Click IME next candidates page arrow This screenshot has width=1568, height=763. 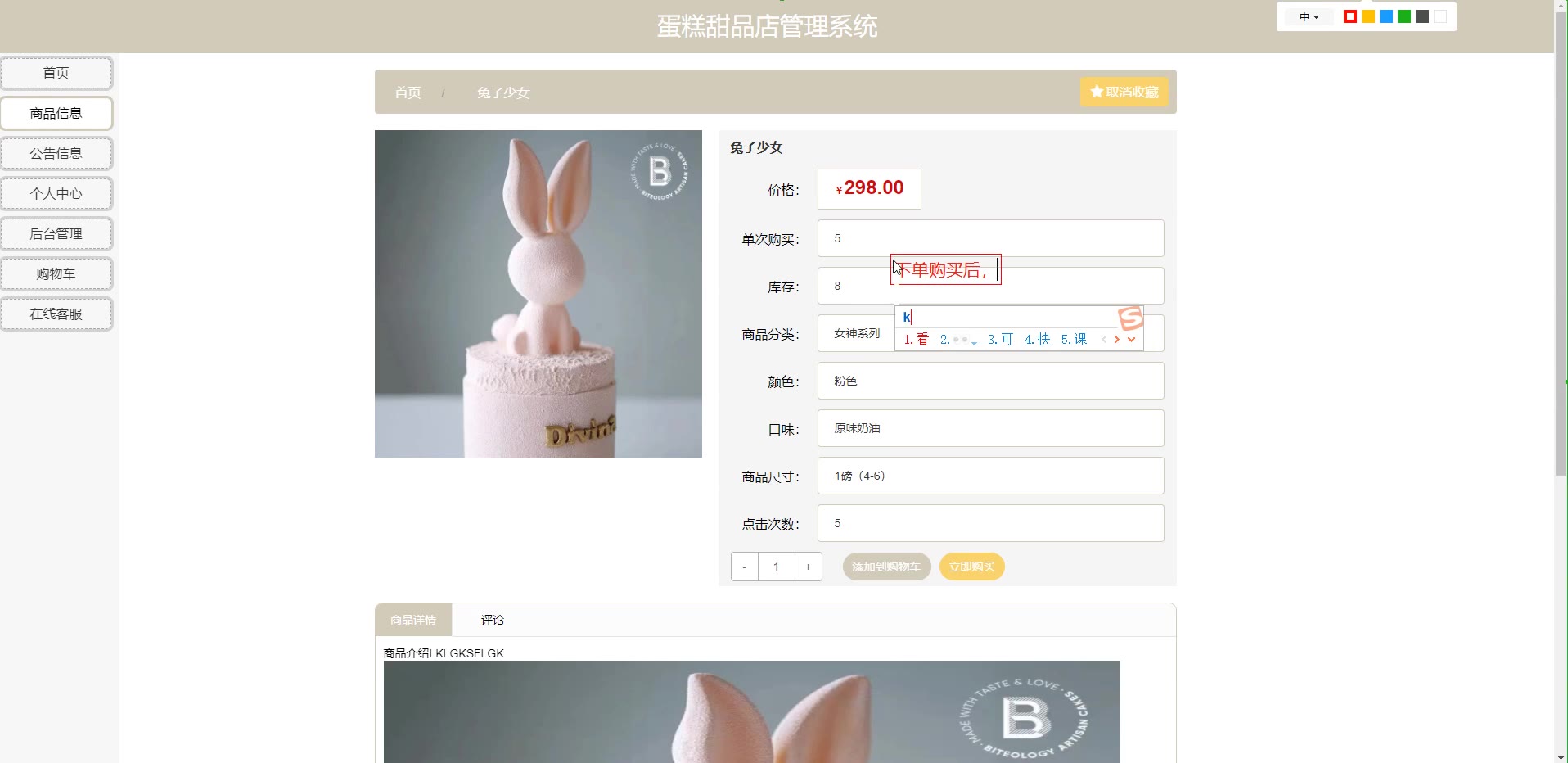1116,339
